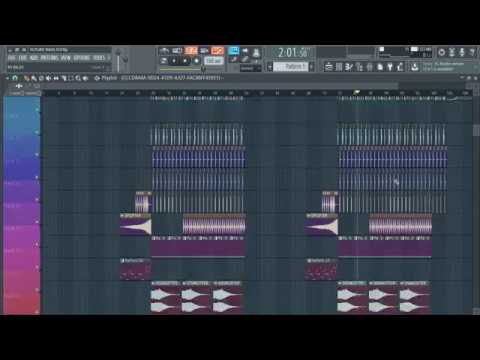Open the VIEW menu
Screen dimensions: 480x360
point(66,58)
